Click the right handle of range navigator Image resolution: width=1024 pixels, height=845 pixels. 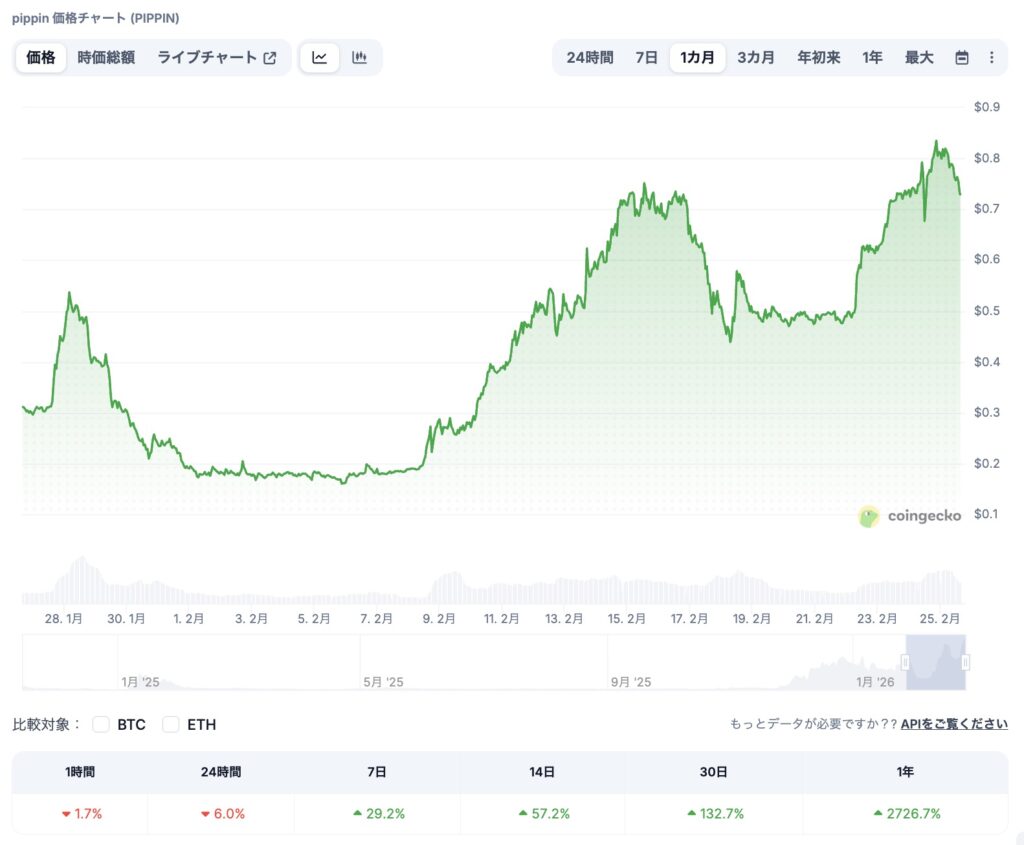tap(966, 662)
